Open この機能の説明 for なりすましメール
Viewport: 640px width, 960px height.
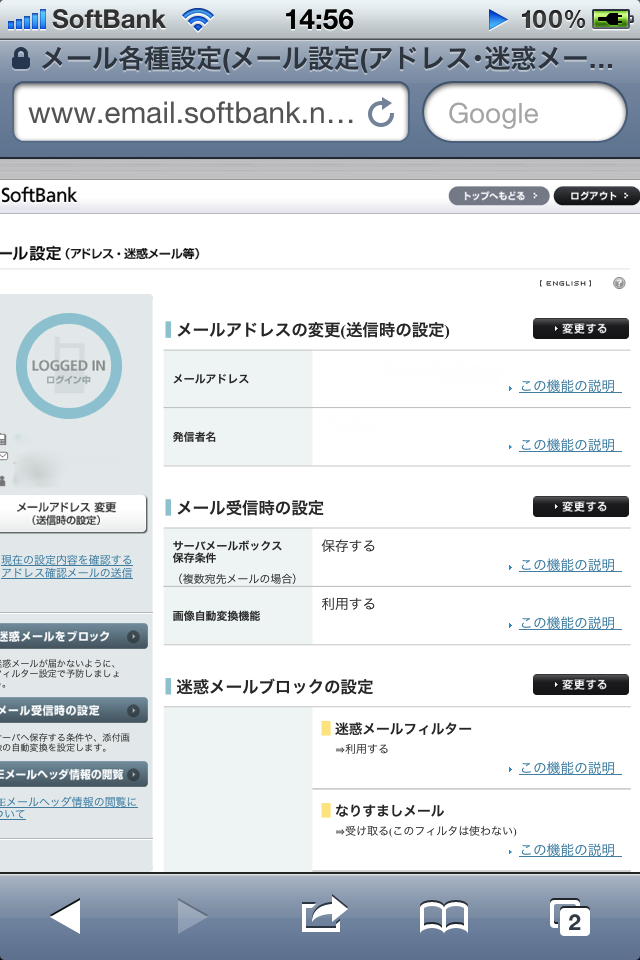570,850
